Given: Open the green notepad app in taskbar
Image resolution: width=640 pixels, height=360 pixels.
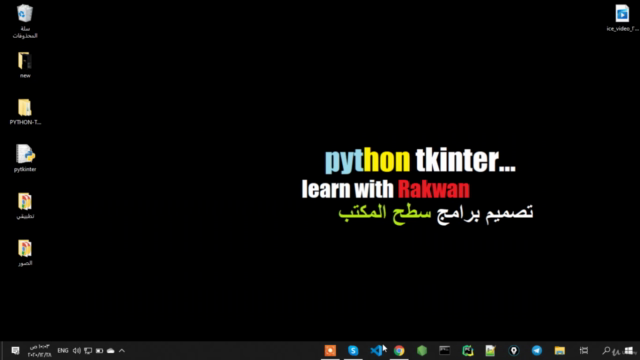Looking at the screenshot, I should 490,351.
